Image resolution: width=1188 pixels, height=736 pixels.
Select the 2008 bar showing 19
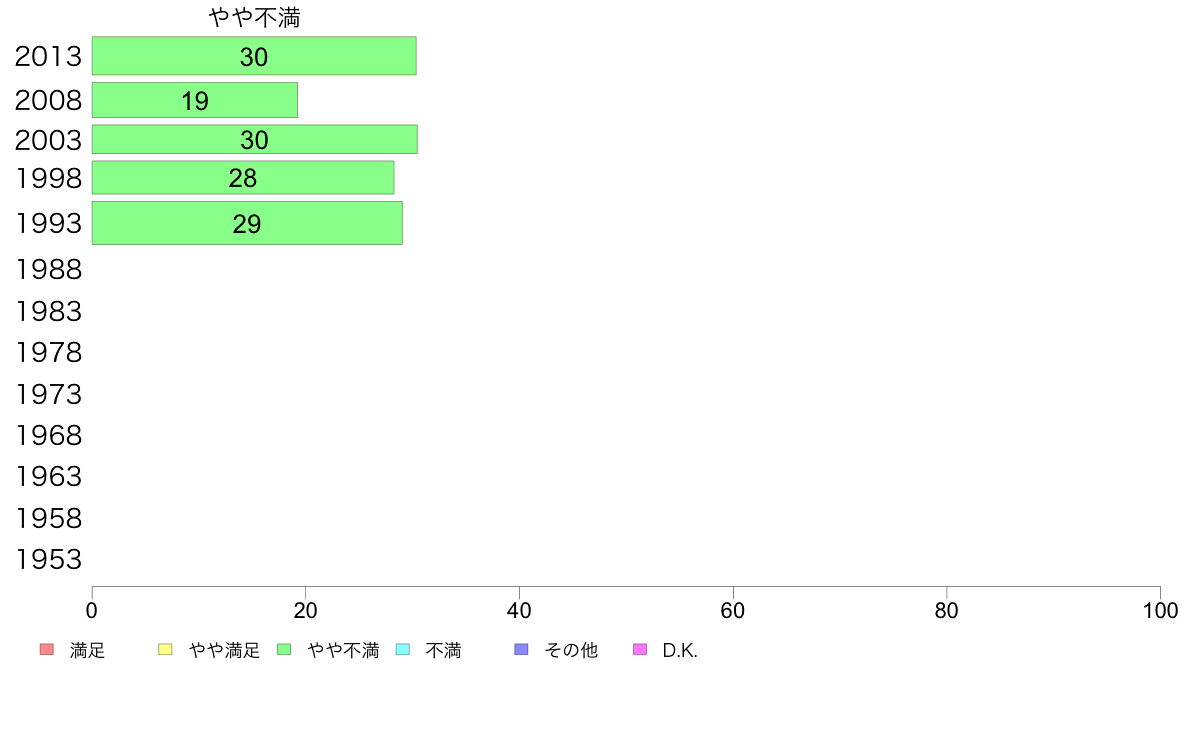(x=195, y=100)
